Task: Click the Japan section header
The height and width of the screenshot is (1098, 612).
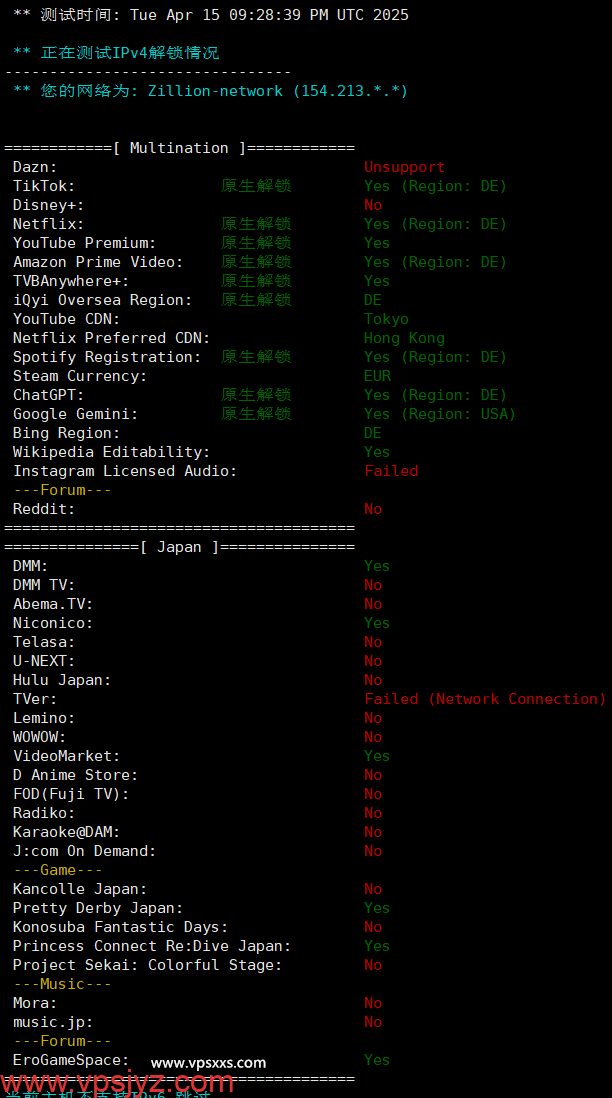Action: 179,547
